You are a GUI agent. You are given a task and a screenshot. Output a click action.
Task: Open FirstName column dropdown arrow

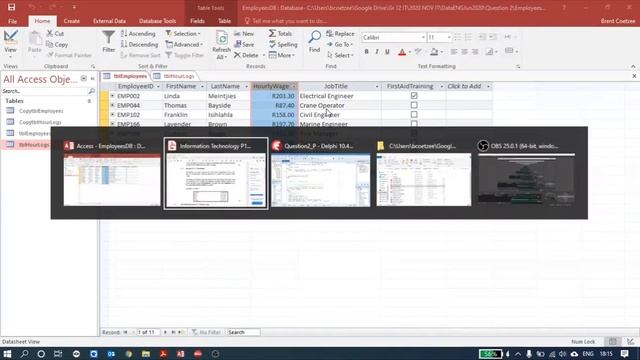click(x=202, y=87)
